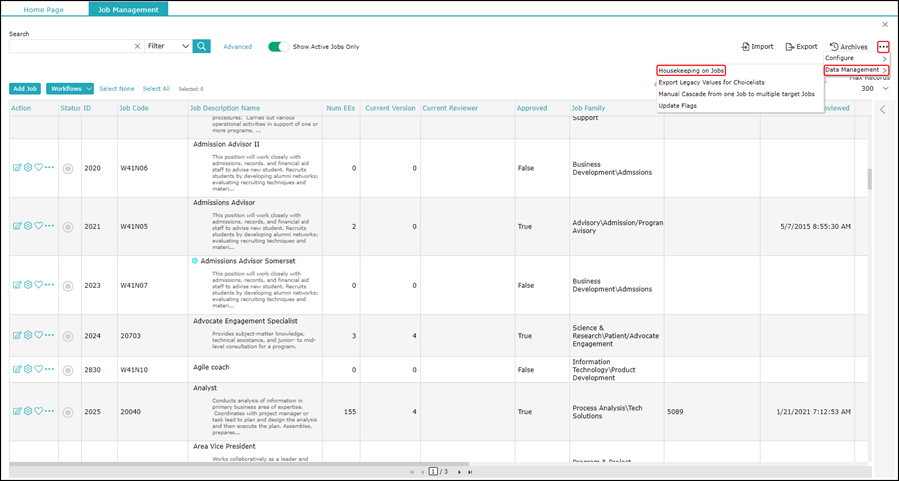Viewport: 899px width, 481px height.
Task: Favorite job 2023 with heart icon
Action: [x=39, y=285]
